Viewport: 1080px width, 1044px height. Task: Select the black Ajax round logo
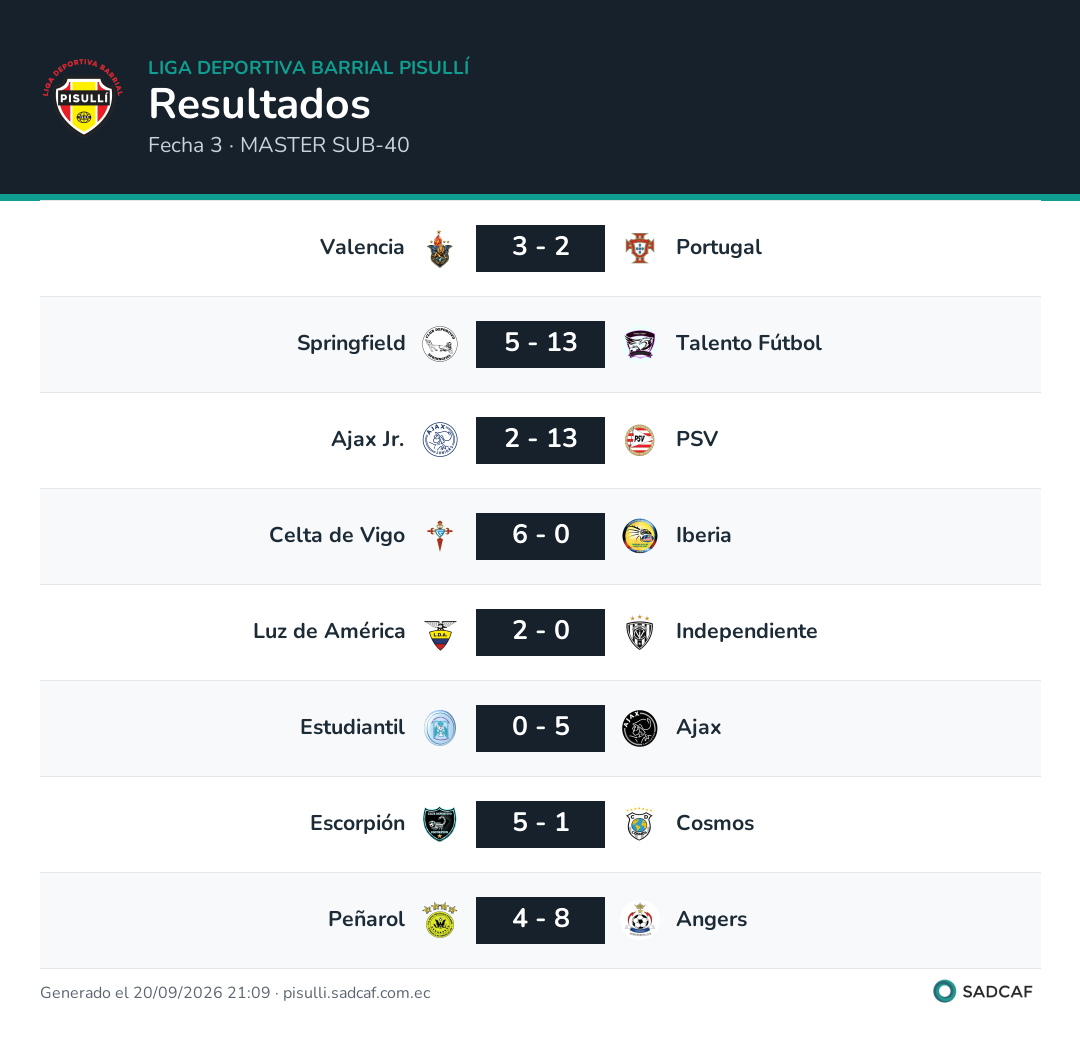640,728
